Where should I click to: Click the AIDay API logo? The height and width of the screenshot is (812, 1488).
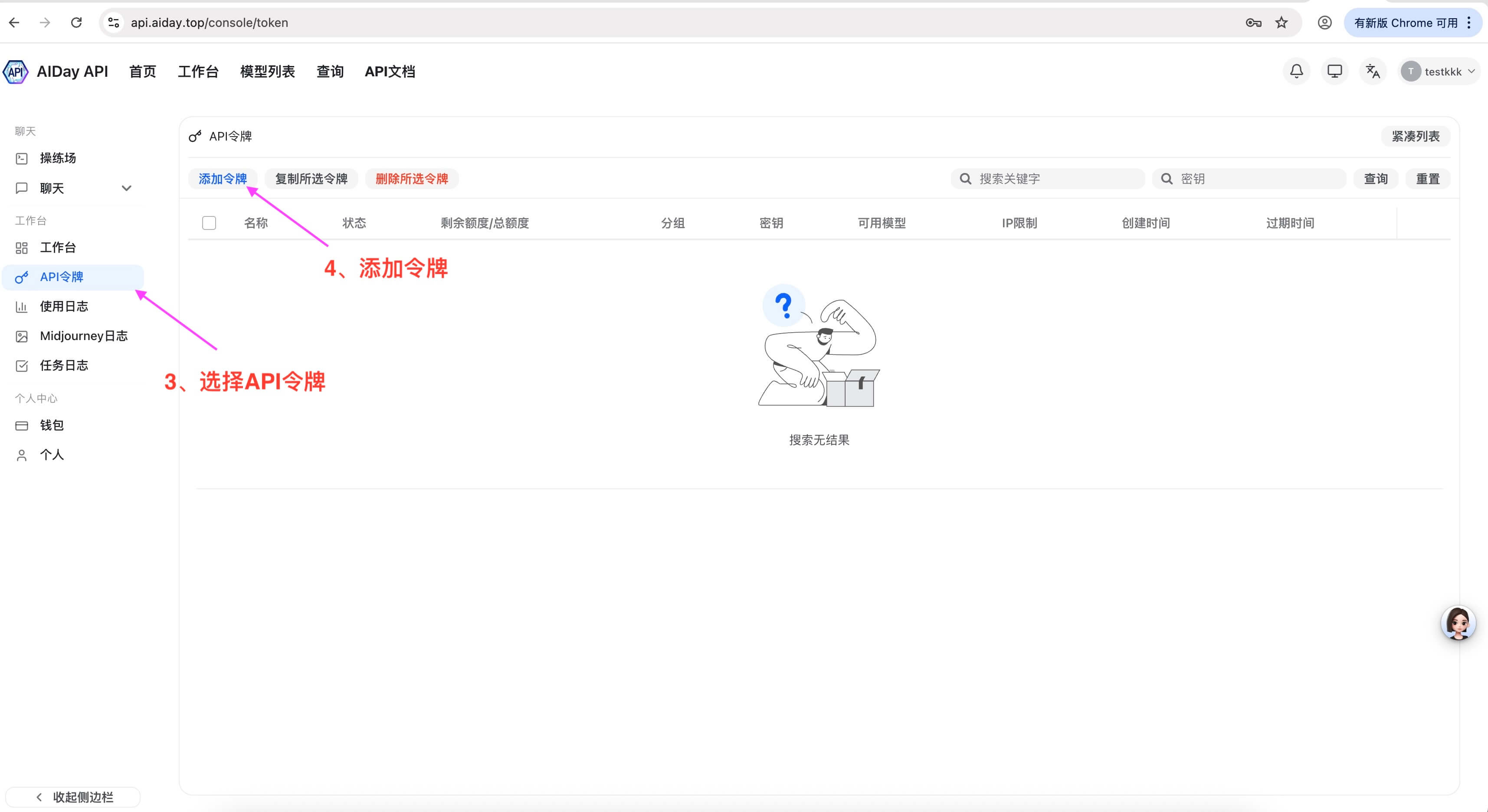16,71
